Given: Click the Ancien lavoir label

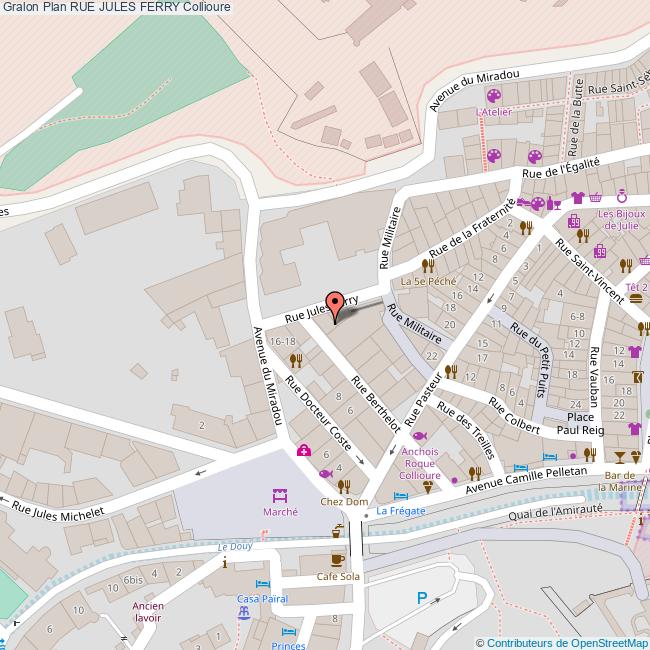Looking at the screenshot, I should (147, 611).
